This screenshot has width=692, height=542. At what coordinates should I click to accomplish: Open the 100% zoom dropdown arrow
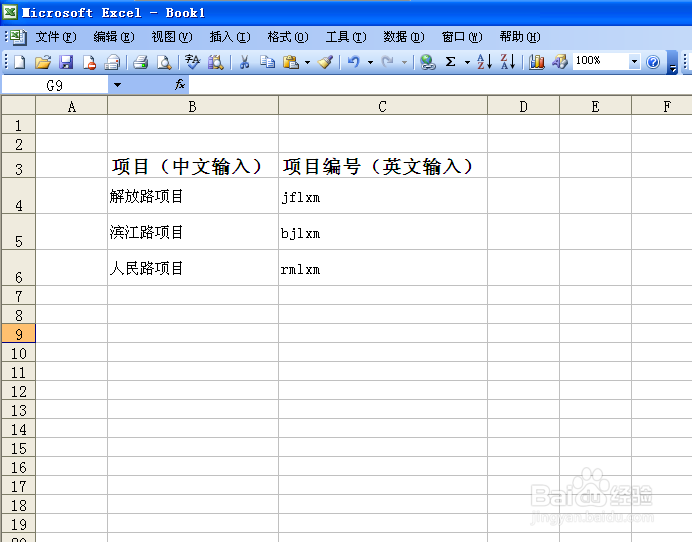634,61
